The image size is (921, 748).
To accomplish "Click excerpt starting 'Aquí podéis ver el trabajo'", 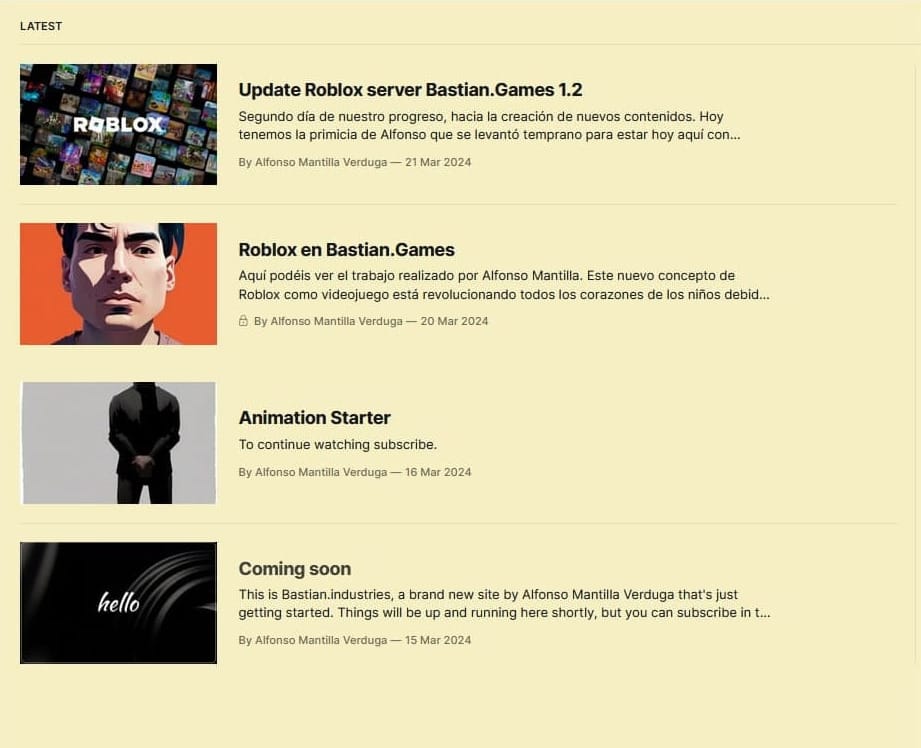I will click(504, 285).
